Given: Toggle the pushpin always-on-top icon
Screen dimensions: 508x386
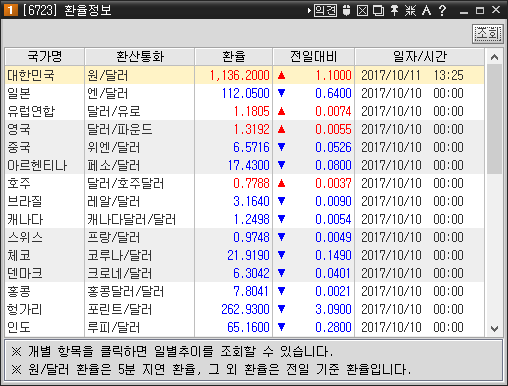Looking at the screenshot, I should pyautogui.click(x=394, y=10).
